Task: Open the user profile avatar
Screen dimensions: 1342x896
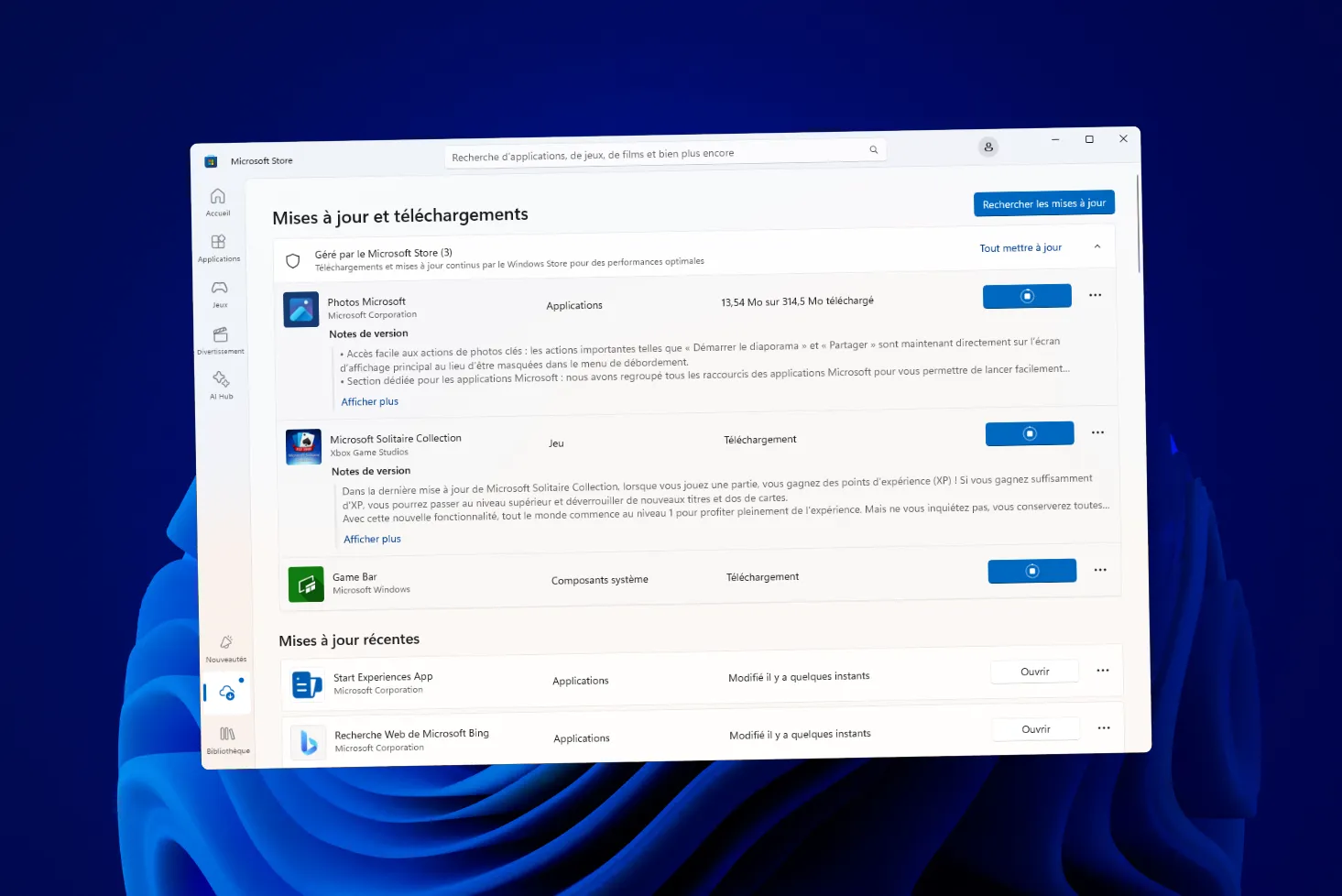Action: pyautogui.click(x=988, y=147)
